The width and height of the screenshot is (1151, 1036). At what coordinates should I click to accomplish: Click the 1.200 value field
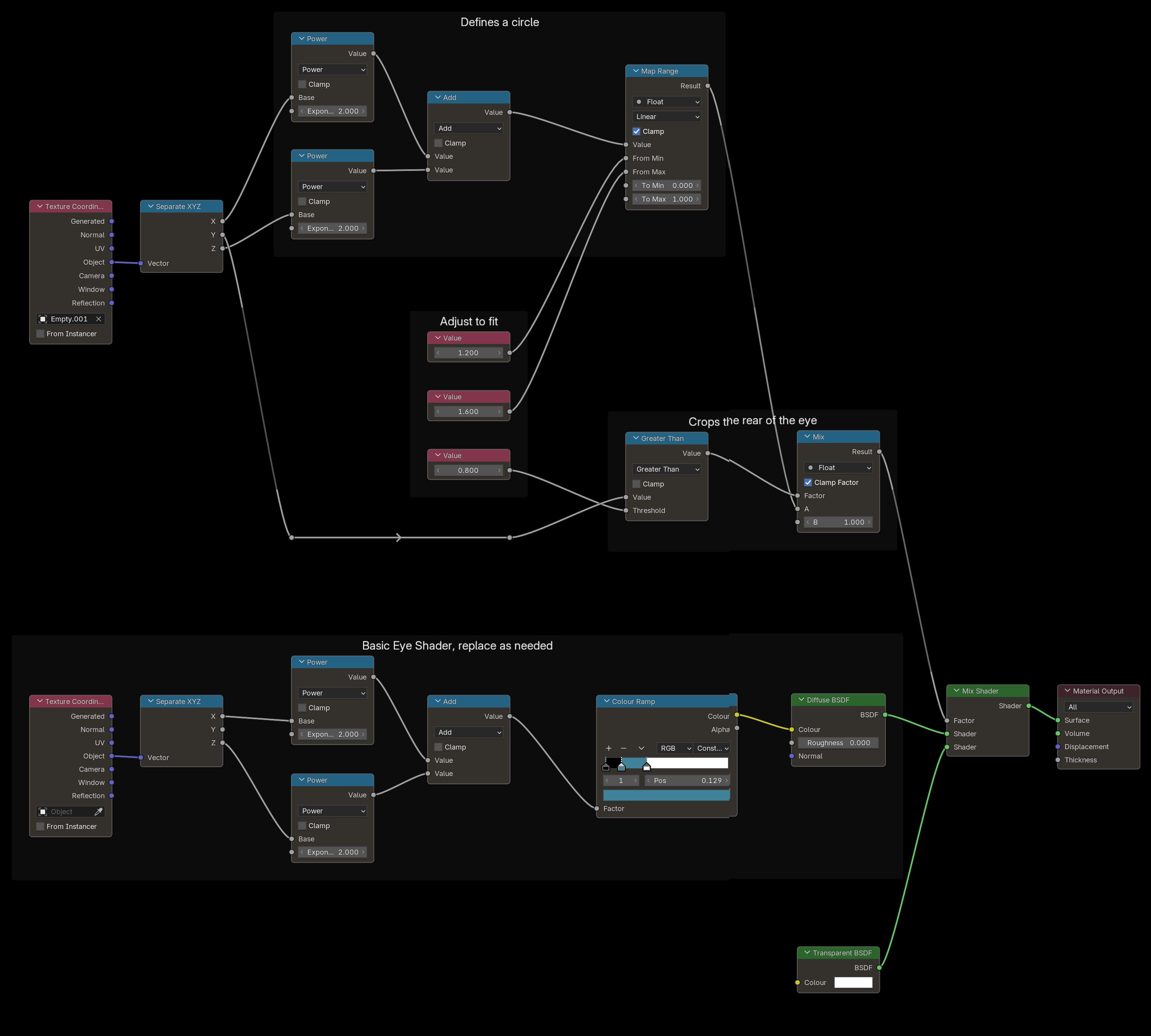(x=468, y=353)
